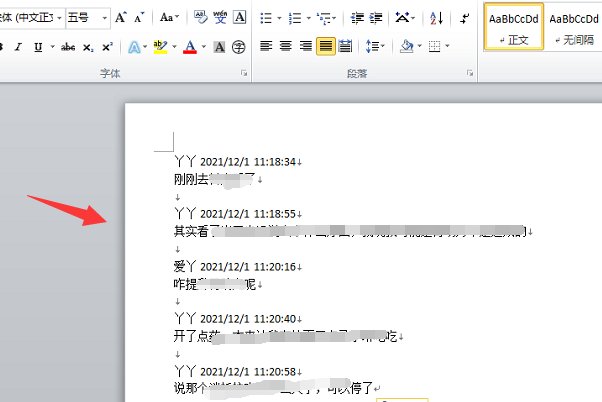Open the font dialog launcher
This screenshot has height=402, width=602.
[243, 75]
